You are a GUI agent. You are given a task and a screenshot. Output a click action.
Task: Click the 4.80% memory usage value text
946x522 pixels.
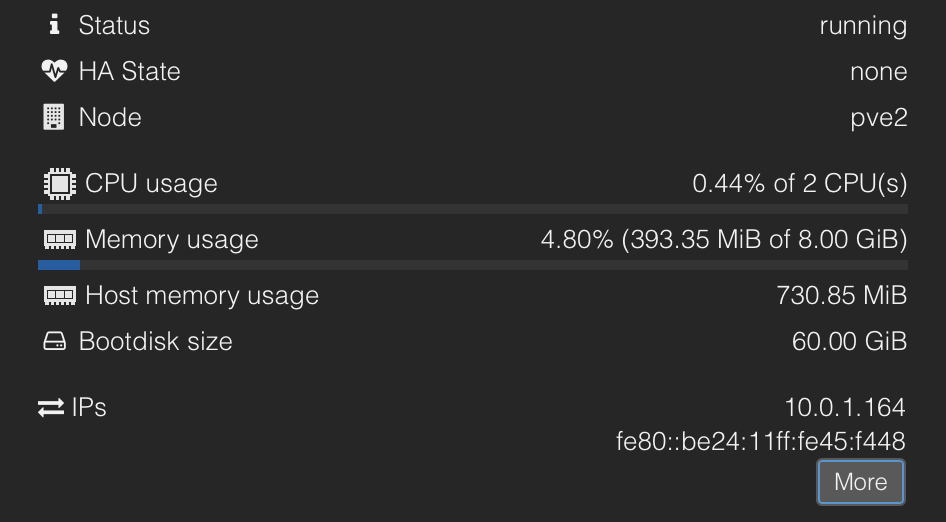(724, 240)
